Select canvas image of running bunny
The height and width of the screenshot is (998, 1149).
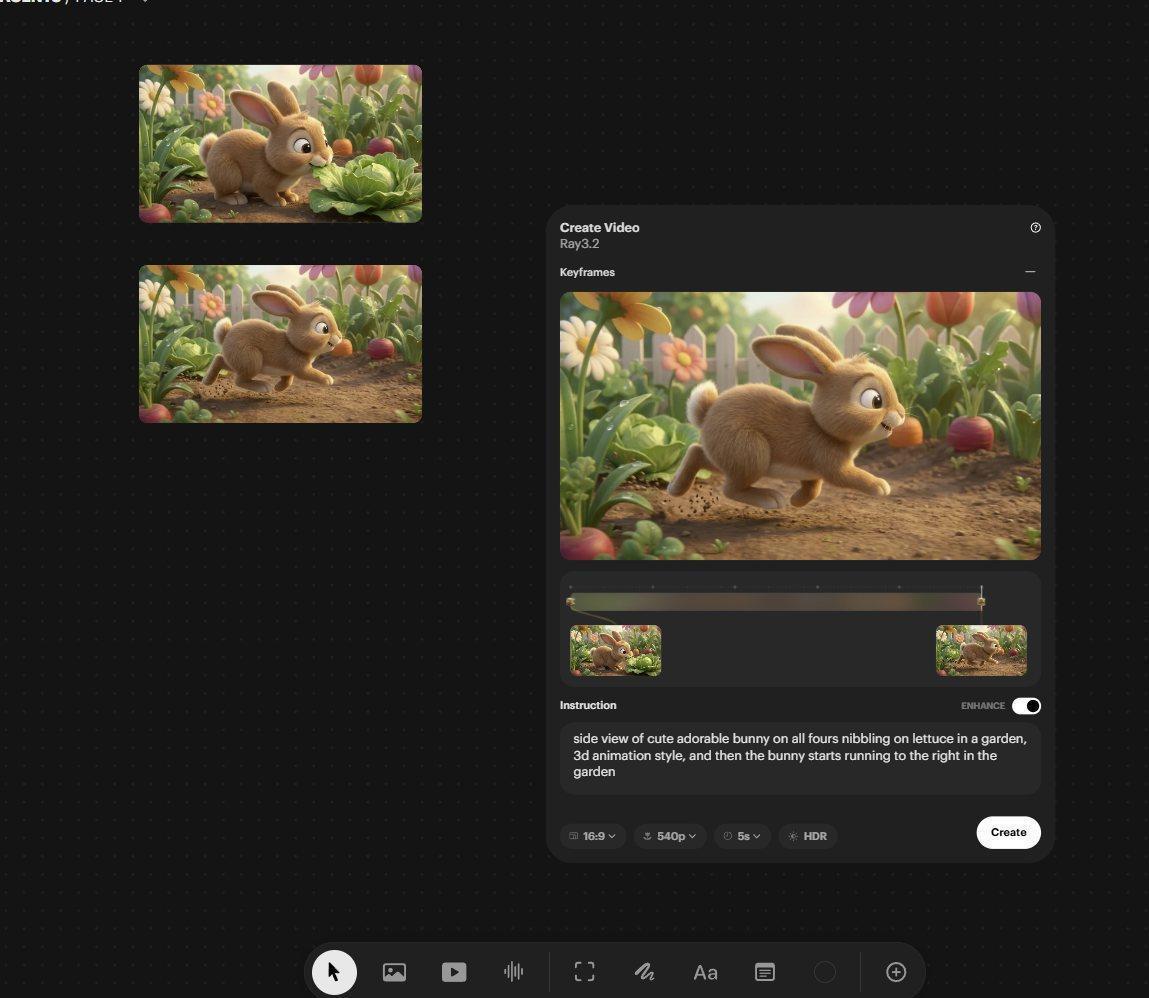pos(281,344)
